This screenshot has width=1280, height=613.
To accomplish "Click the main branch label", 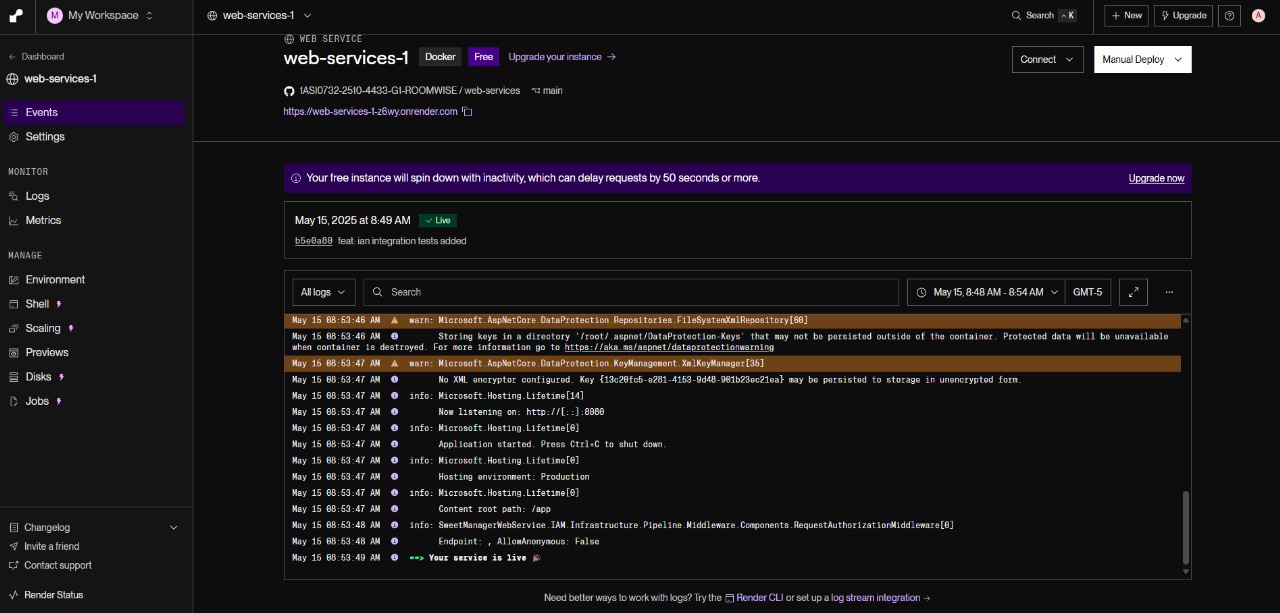I will pyautogui.click(x=547, y=90).
